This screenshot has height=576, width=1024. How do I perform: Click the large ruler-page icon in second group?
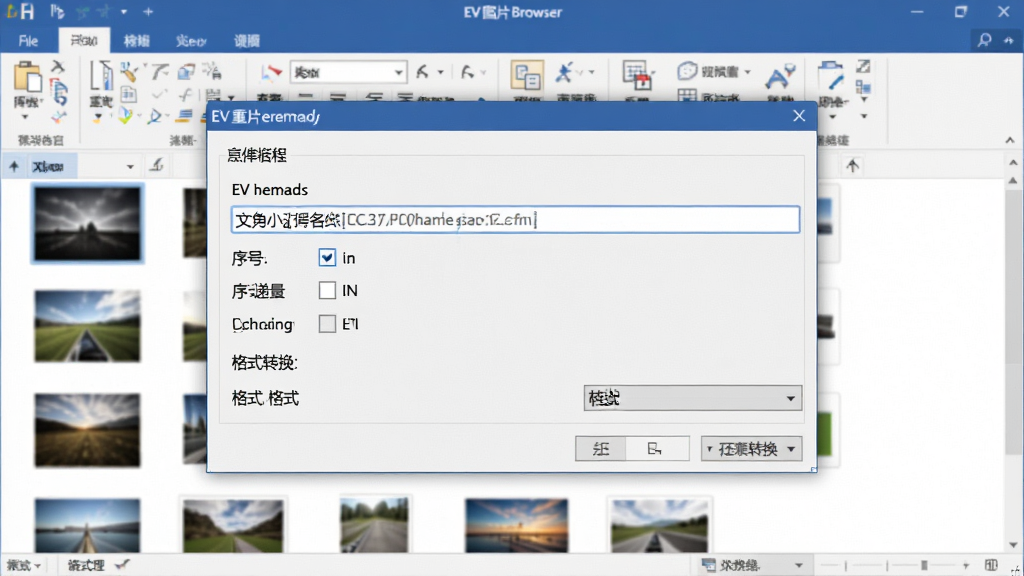(x=101, y=76)
